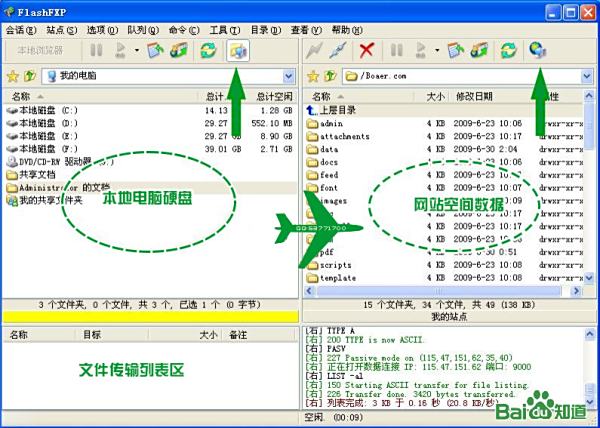Click the right pane pause icon
This screenshot has height=428, width=600.
[x=396, y=50]
